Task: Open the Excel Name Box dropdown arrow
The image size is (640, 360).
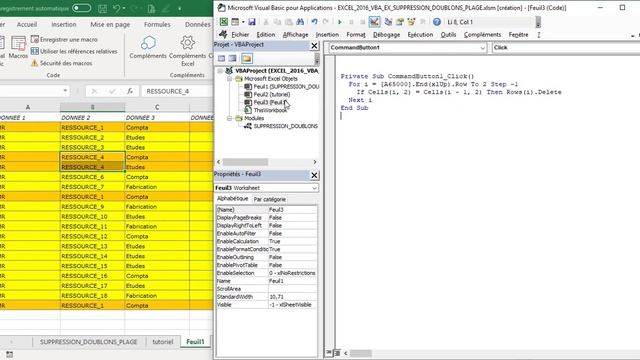Action: pyautogui.click(x=65, y=91)
